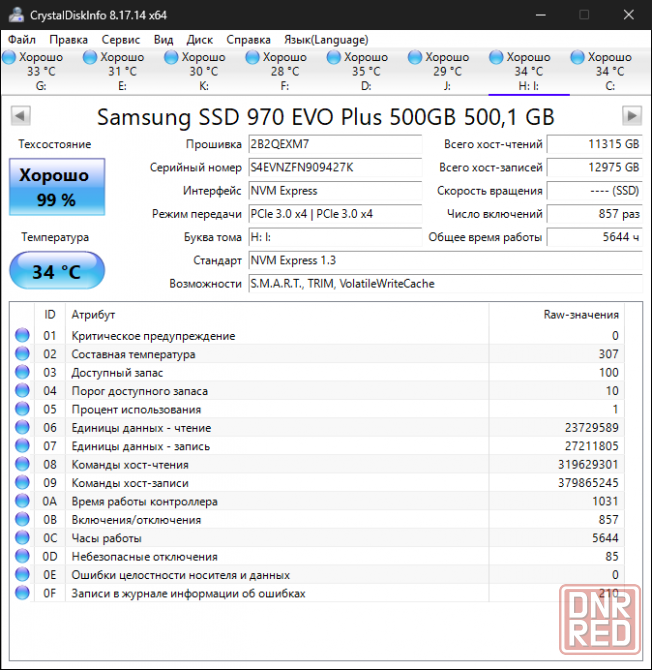Select the Процент использования attribute text
652x670 pixels.
coord(136,409)
